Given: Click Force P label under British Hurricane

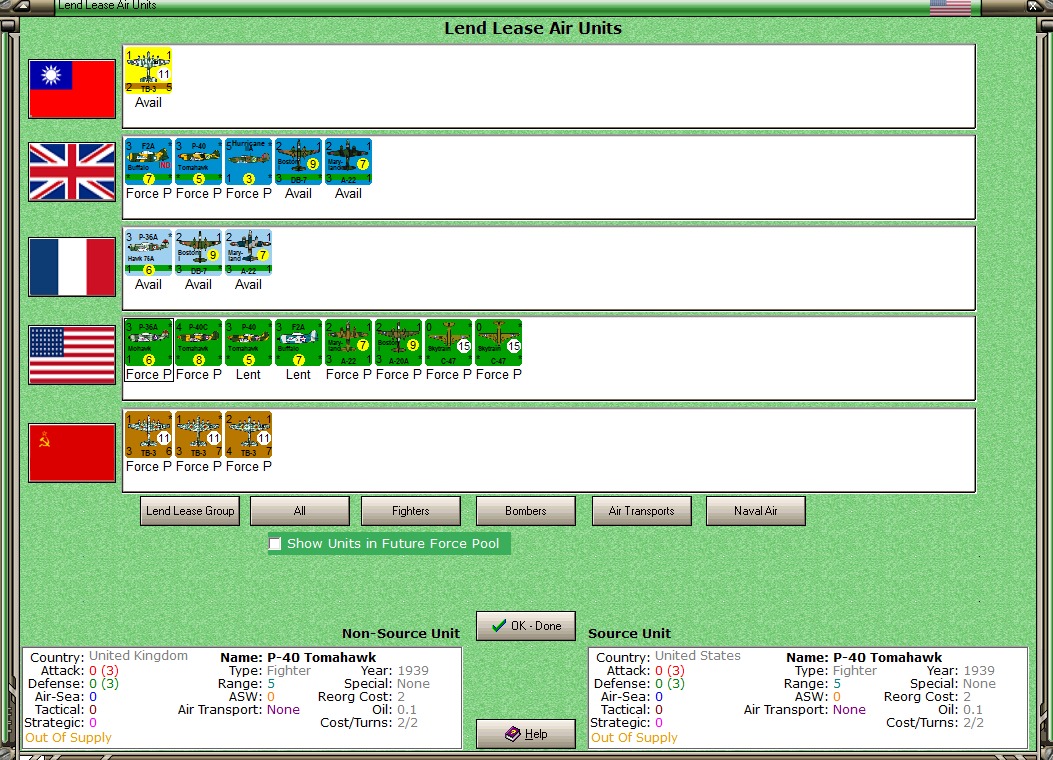Looking at the screenshot, I should click(248, 193).
